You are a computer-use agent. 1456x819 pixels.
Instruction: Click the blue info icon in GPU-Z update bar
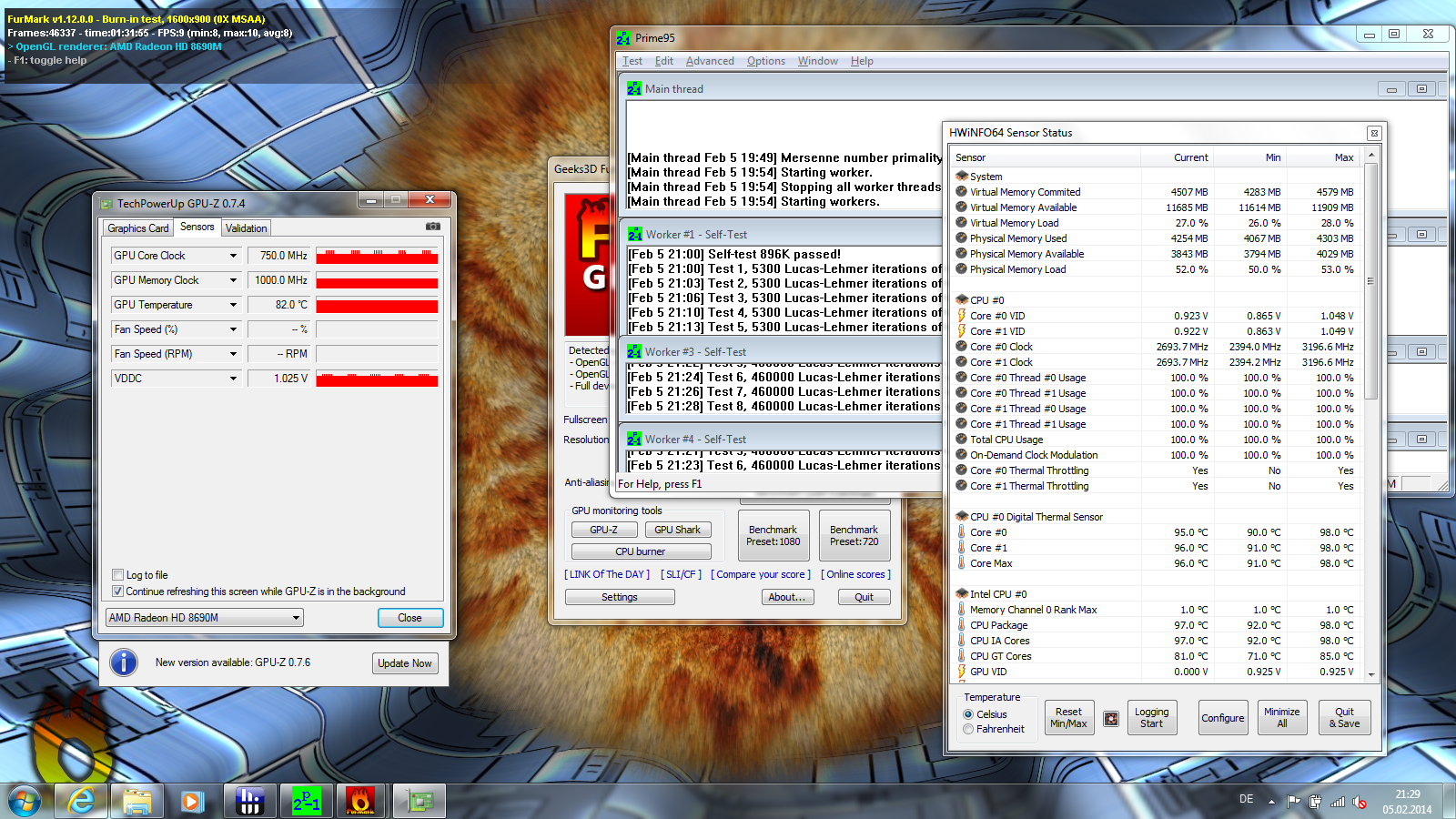click(124, 662)
